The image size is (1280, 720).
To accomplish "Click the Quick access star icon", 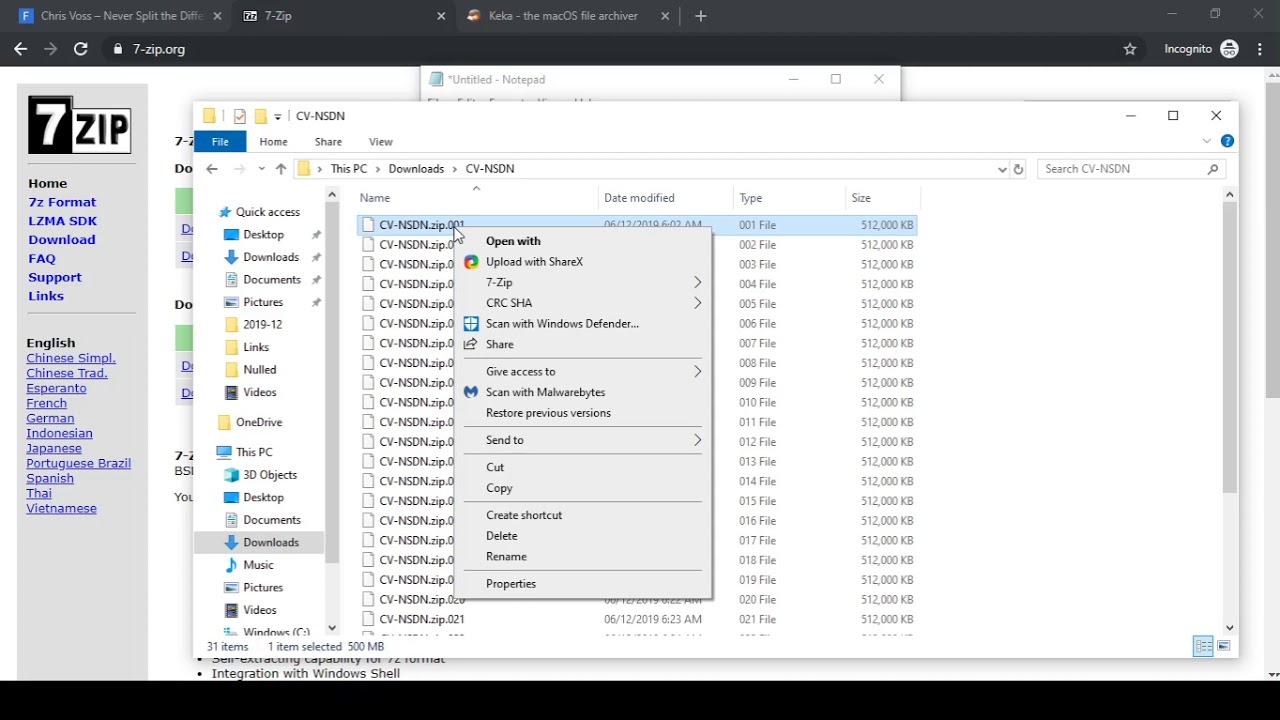I will (x=225, y=212).
